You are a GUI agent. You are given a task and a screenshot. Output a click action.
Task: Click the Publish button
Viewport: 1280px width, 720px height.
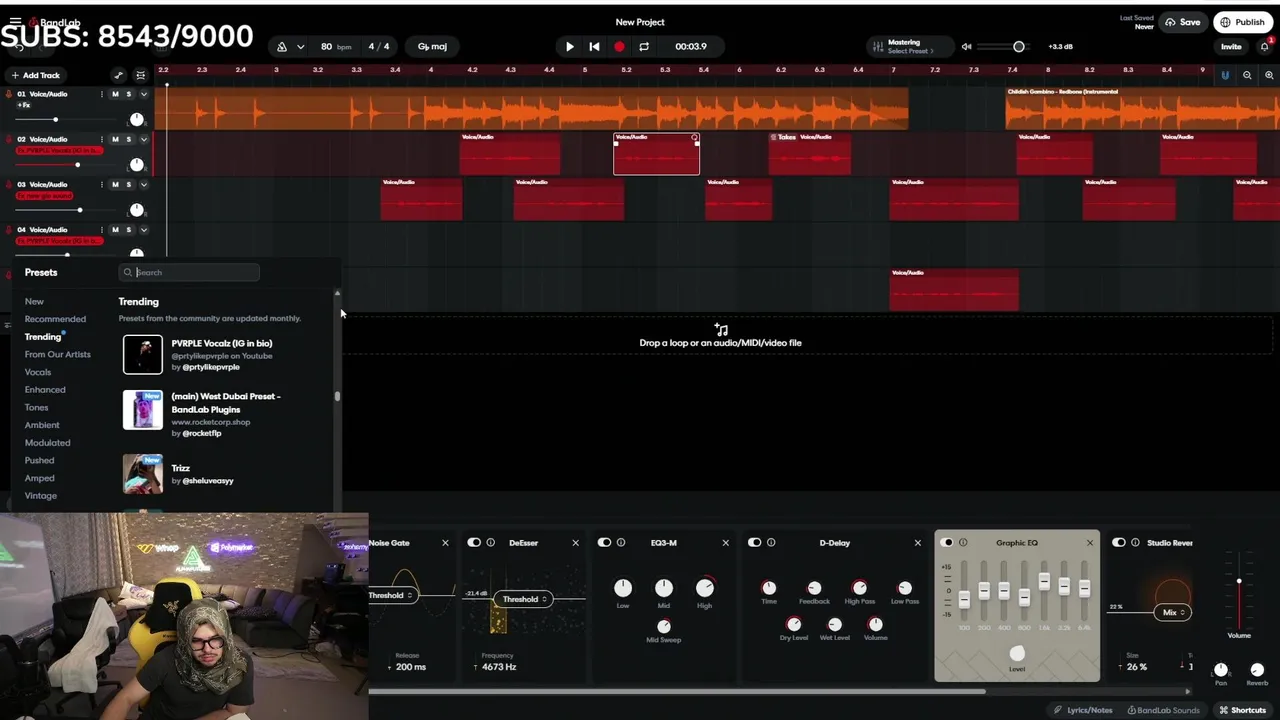1242,22
